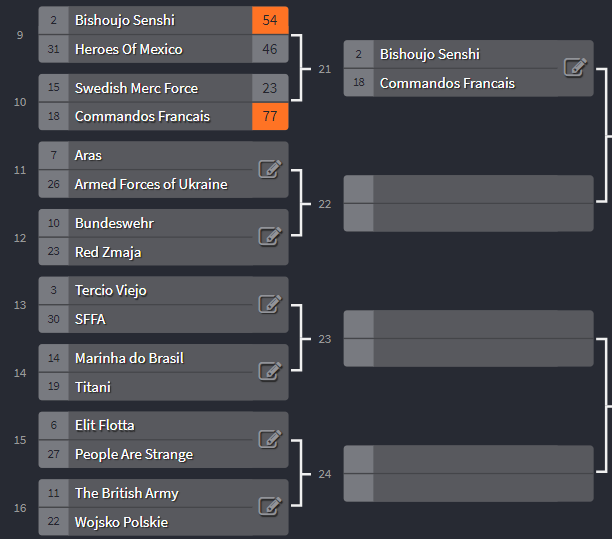Click Swedish Merc Force's score of 23
Screen dimensions: 612x539
click(x=270, y=88)
